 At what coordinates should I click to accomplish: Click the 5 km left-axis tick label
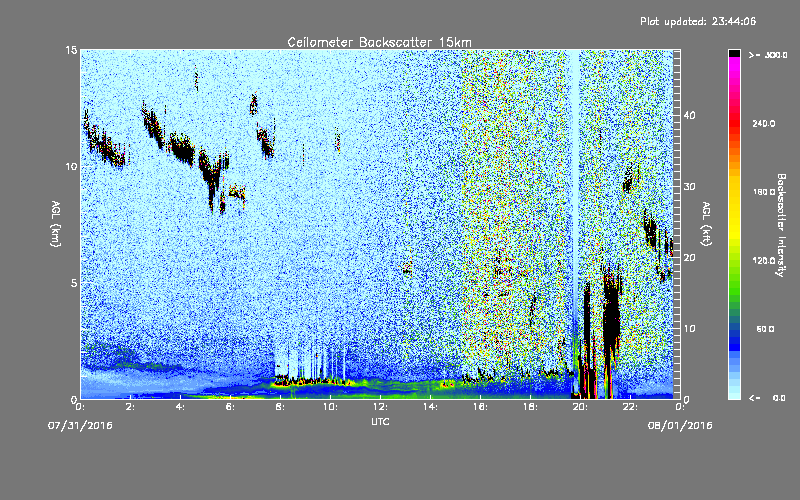tap(74, 283)
